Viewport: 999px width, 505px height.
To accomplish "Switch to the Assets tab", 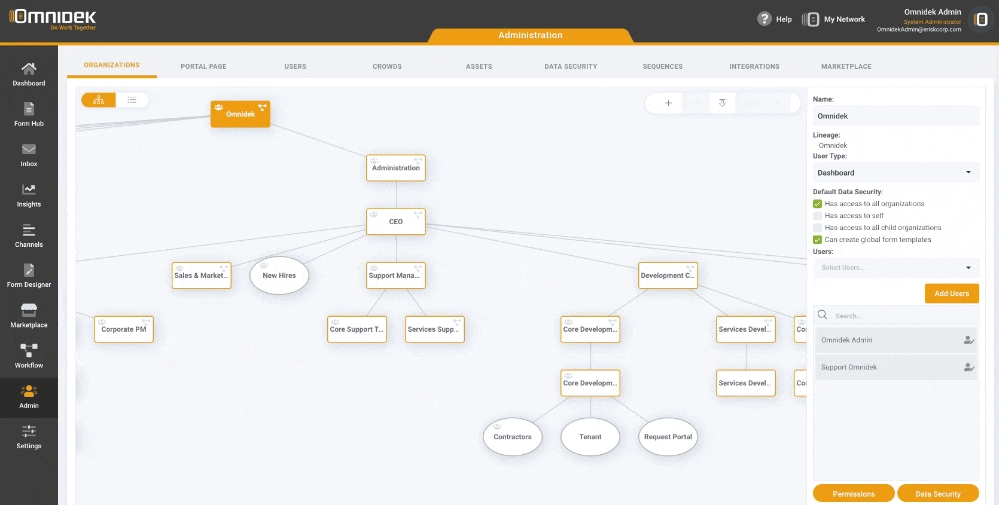I will tap(478, 66).
